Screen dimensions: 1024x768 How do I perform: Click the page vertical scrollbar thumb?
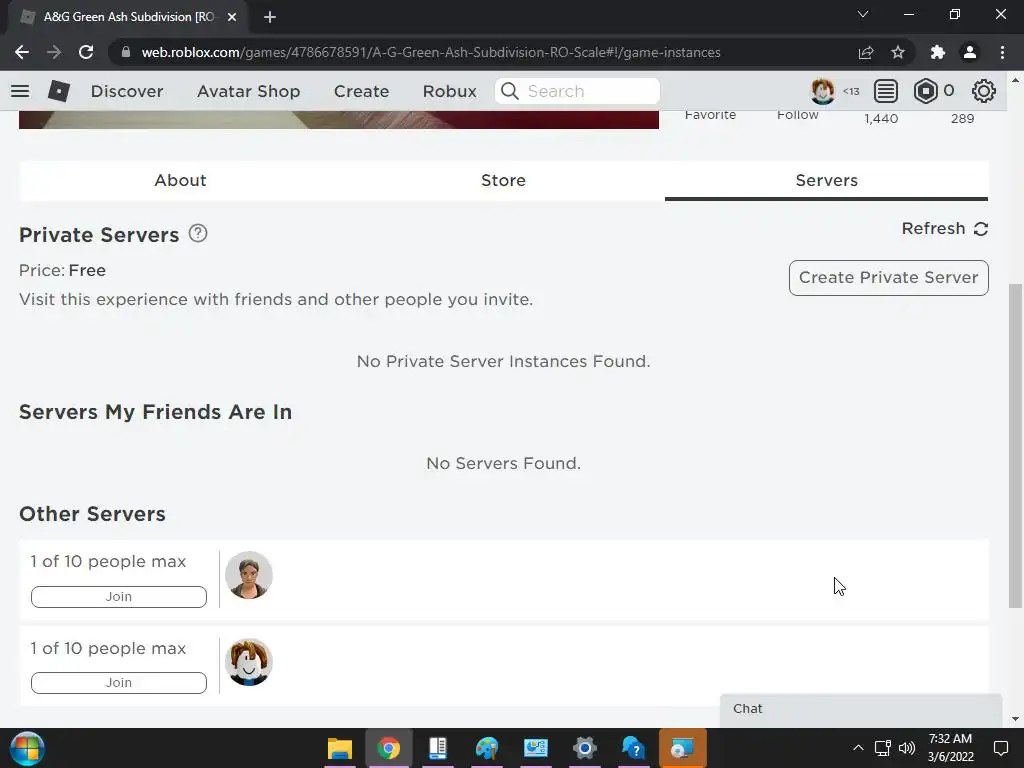coord(1015,446)
